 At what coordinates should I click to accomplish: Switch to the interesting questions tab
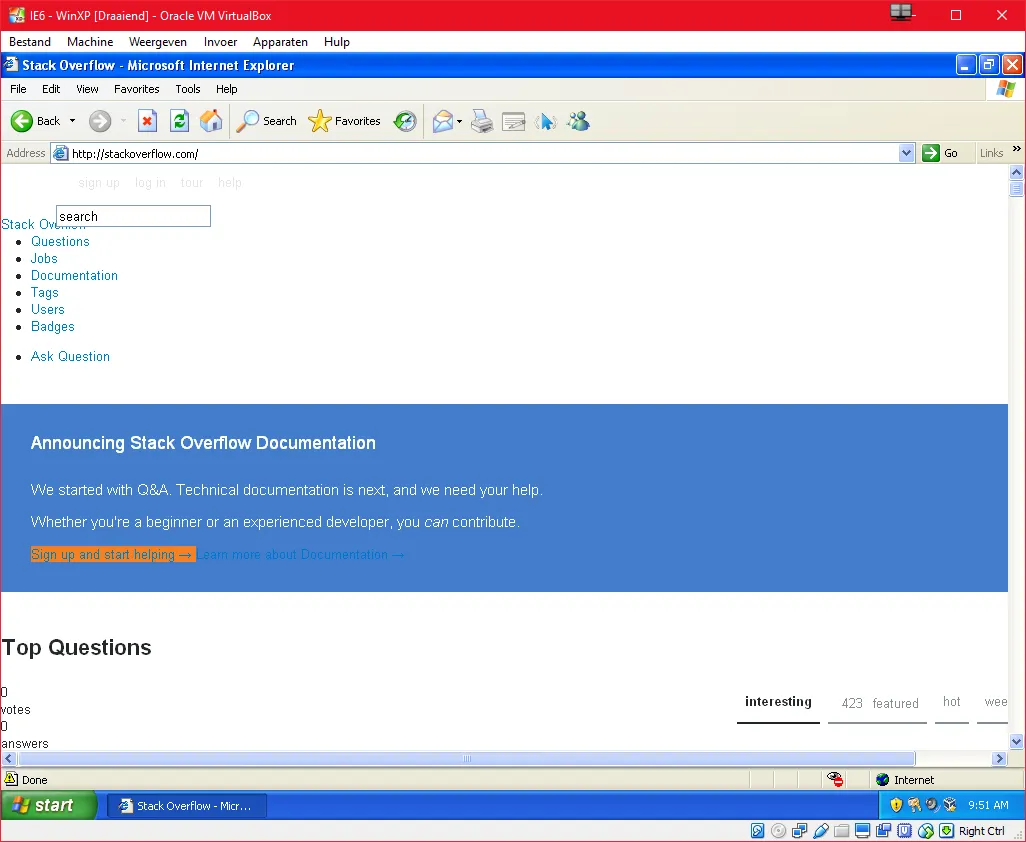pos(778,702)
